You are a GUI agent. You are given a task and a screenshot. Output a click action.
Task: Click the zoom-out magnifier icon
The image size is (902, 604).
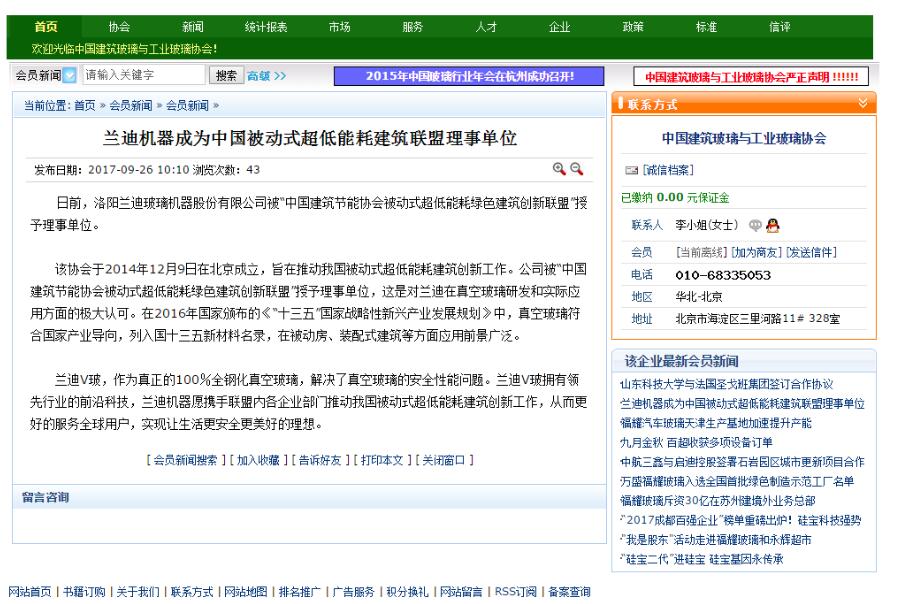(576, 169)
